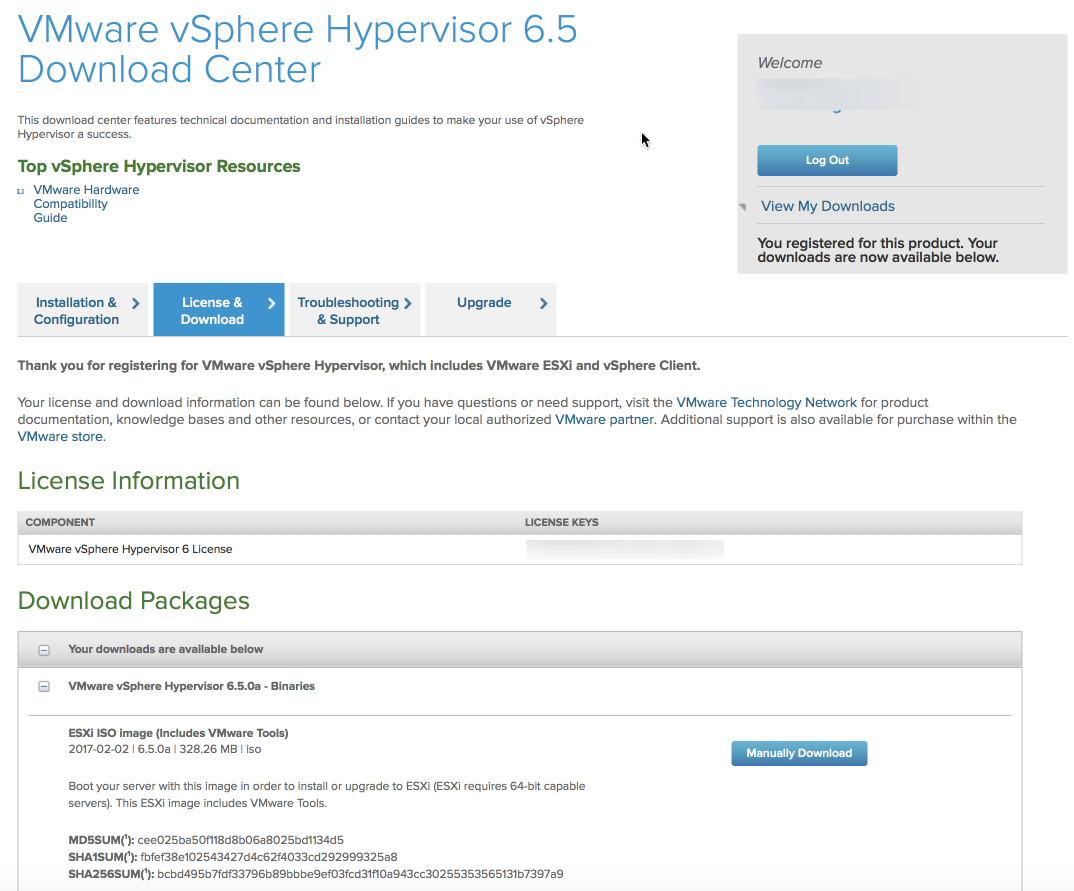Follow the VMware partner link
The width and height of the screenshot is (1074, 891).
[603, 419]
